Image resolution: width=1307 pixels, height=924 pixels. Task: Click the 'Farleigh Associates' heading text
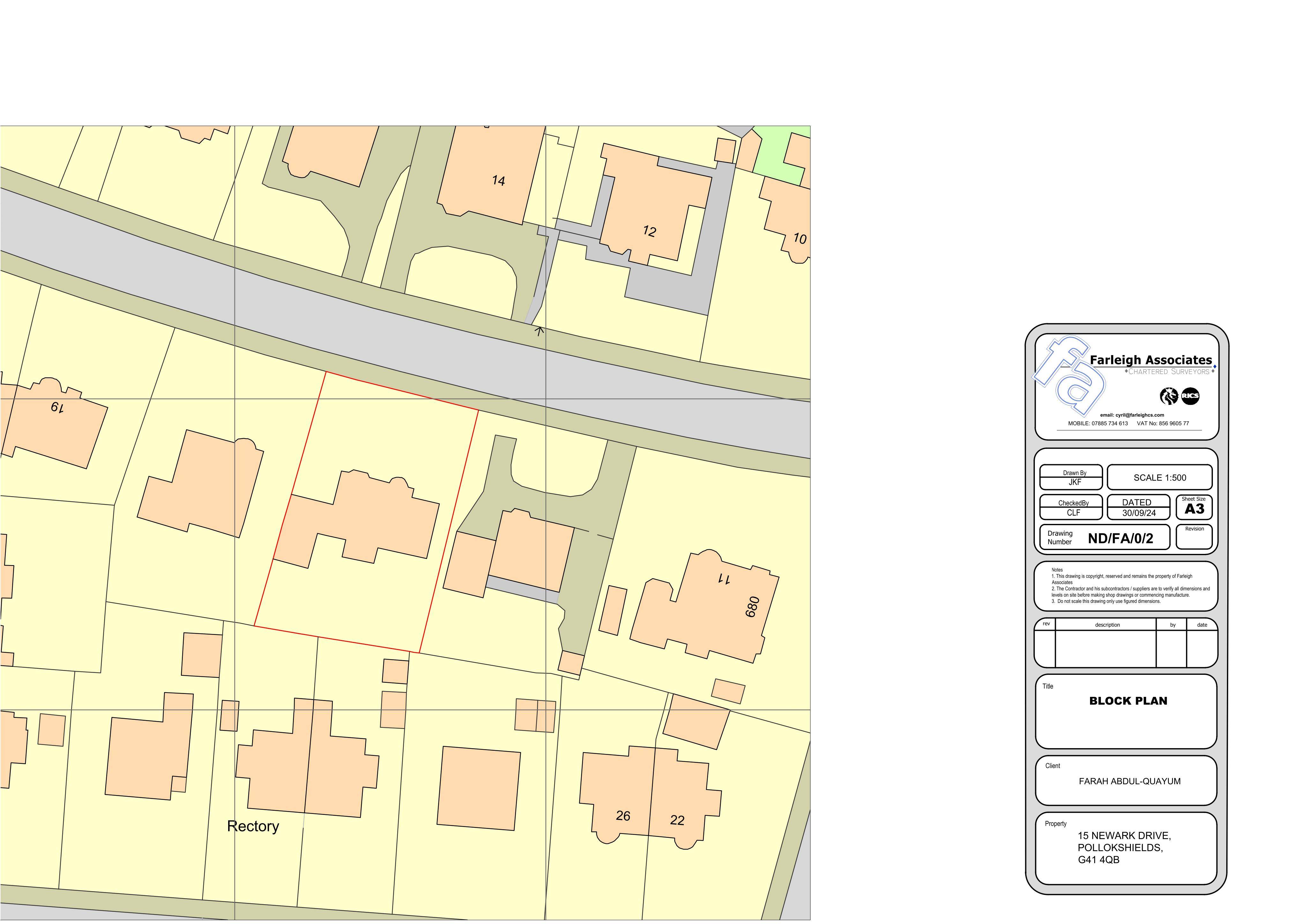[x=1150, y=360]
